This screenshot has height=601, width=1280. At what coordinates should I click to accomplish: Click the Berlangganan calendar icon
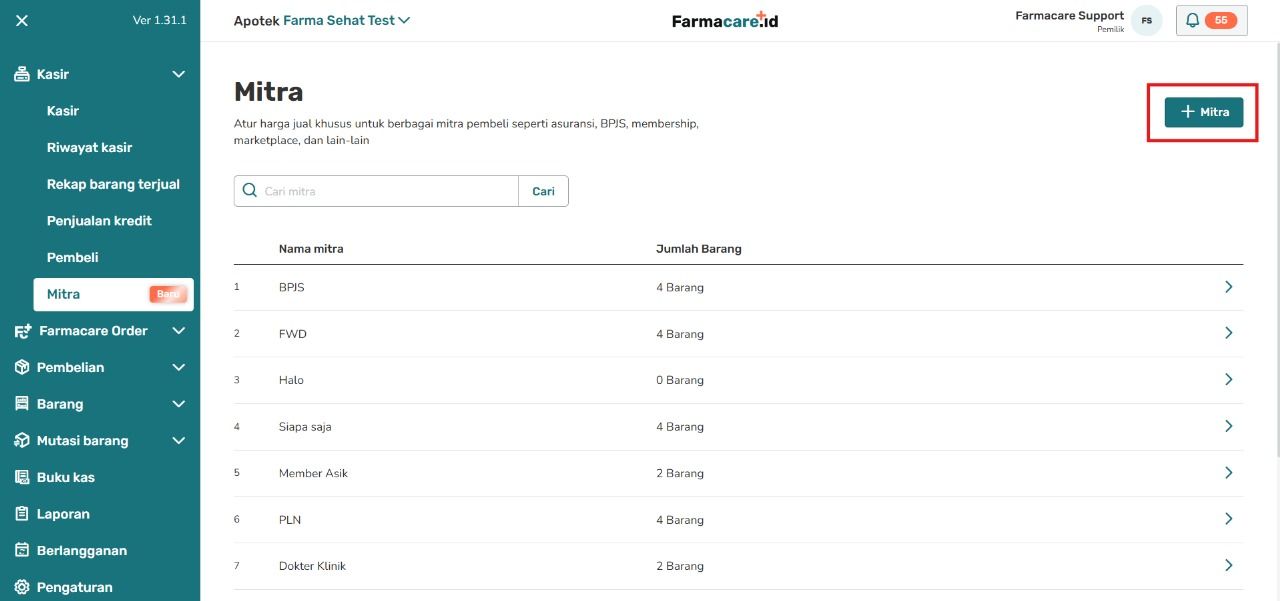(22, 550)
